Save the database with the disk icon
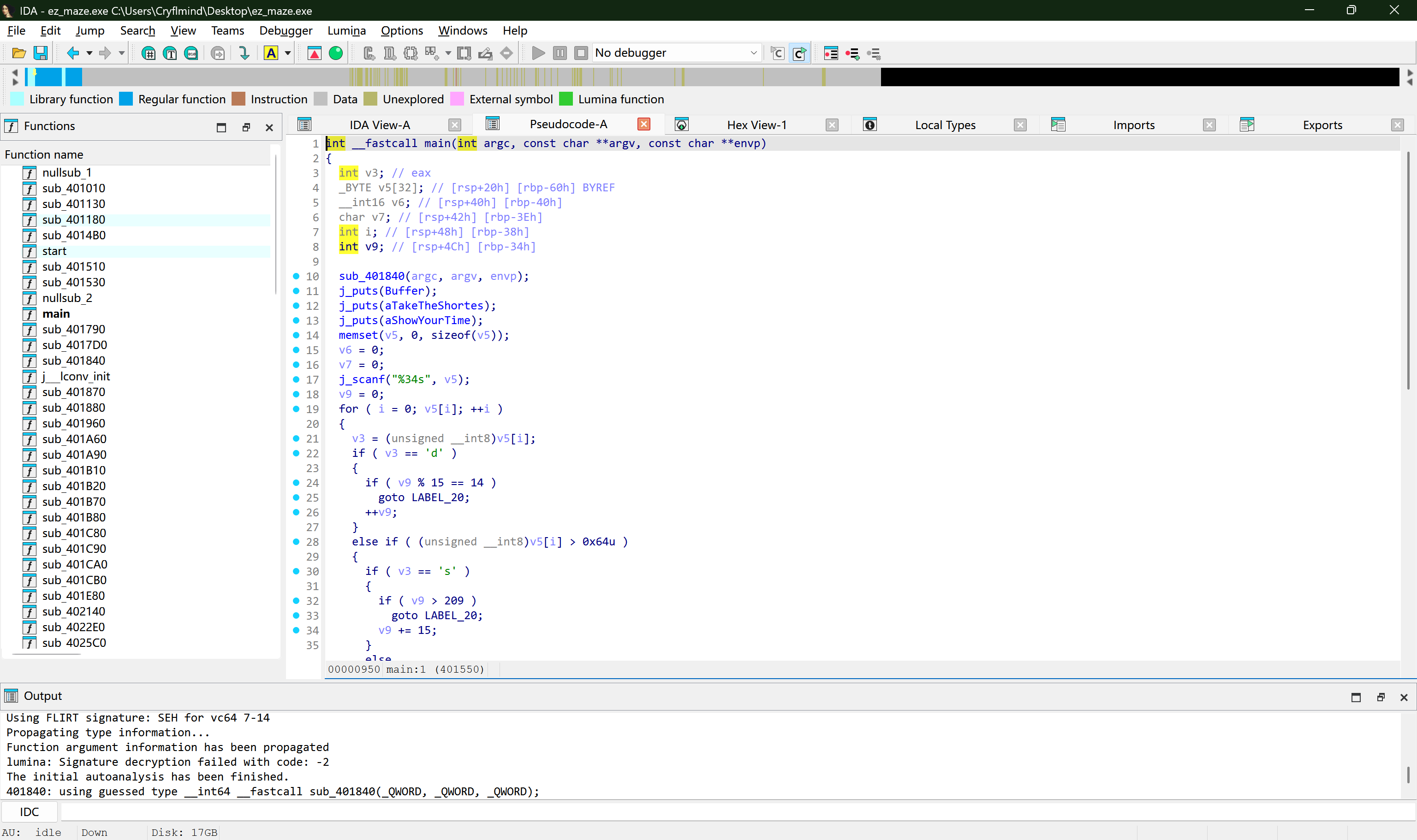1417x840 pixels. coord(40,53)
